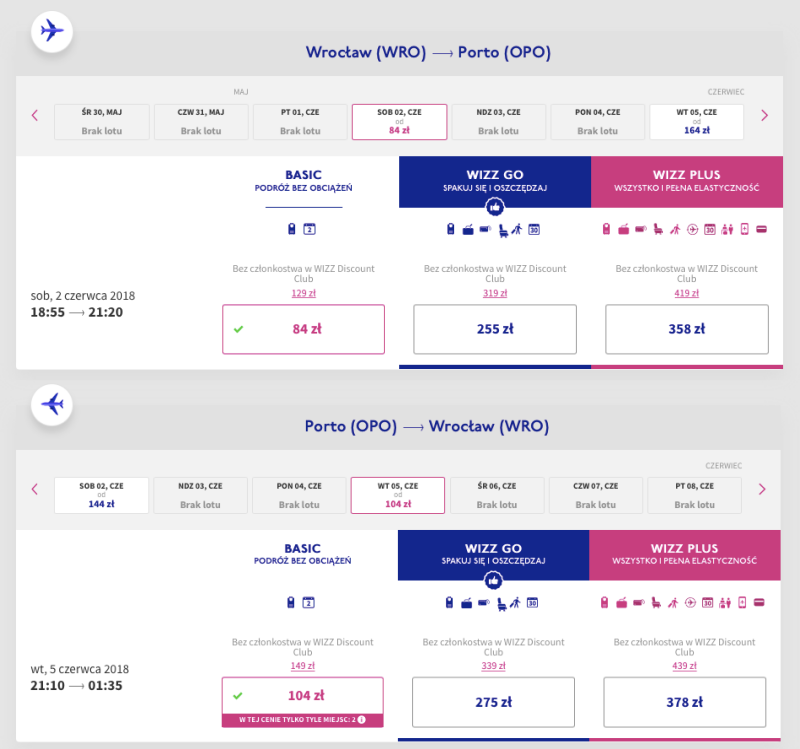Screen dimensions: 800x749
Task: Select return date SOB 02, CZE 144 zł
Action: pyautogui.click(x=102, y=495)
